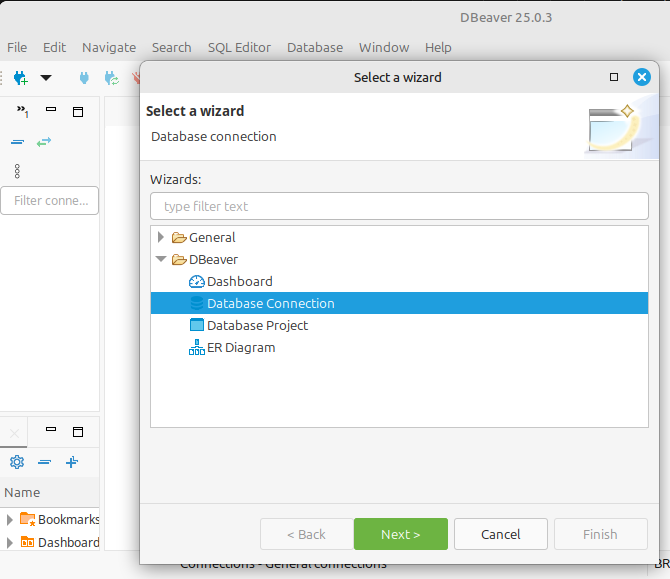
Task: Click the New Database Connection plug icon
Action: coord(19,78)
